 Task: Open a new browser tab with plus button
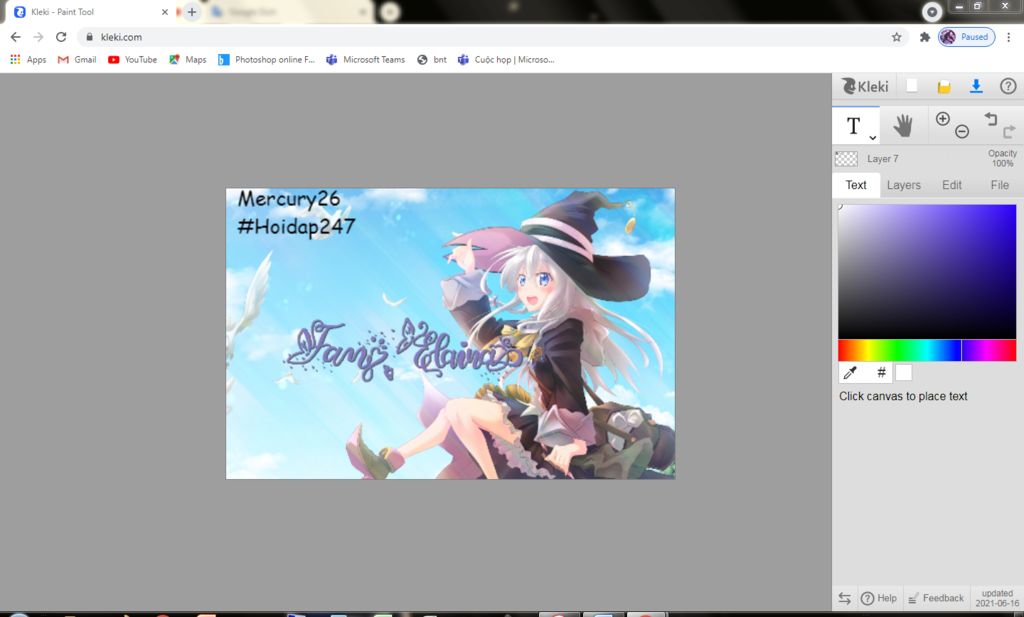(x=191, y=12)
